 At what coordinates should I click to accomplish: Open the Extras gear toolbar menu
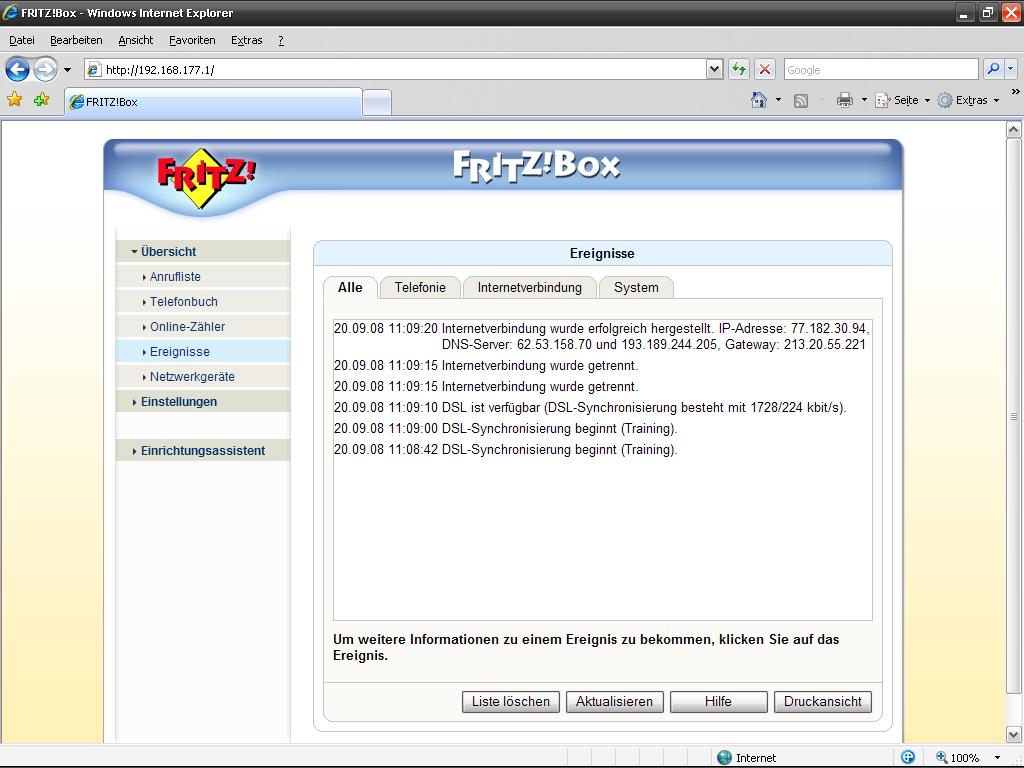(x=968, y=100)
